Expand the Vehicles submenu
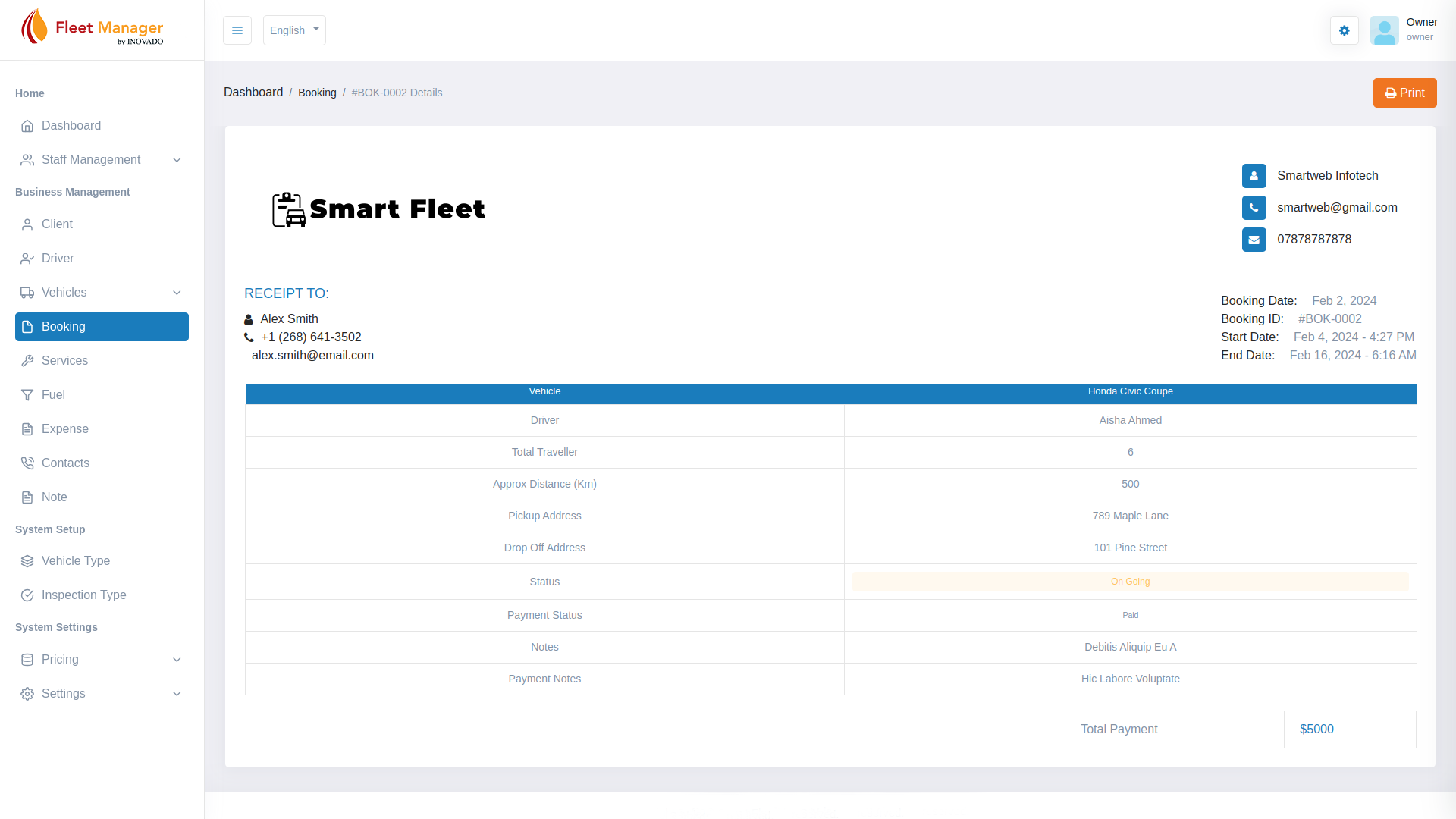Image resolution: width=1456 pixels, height=819 pixels. pos(102,293)
